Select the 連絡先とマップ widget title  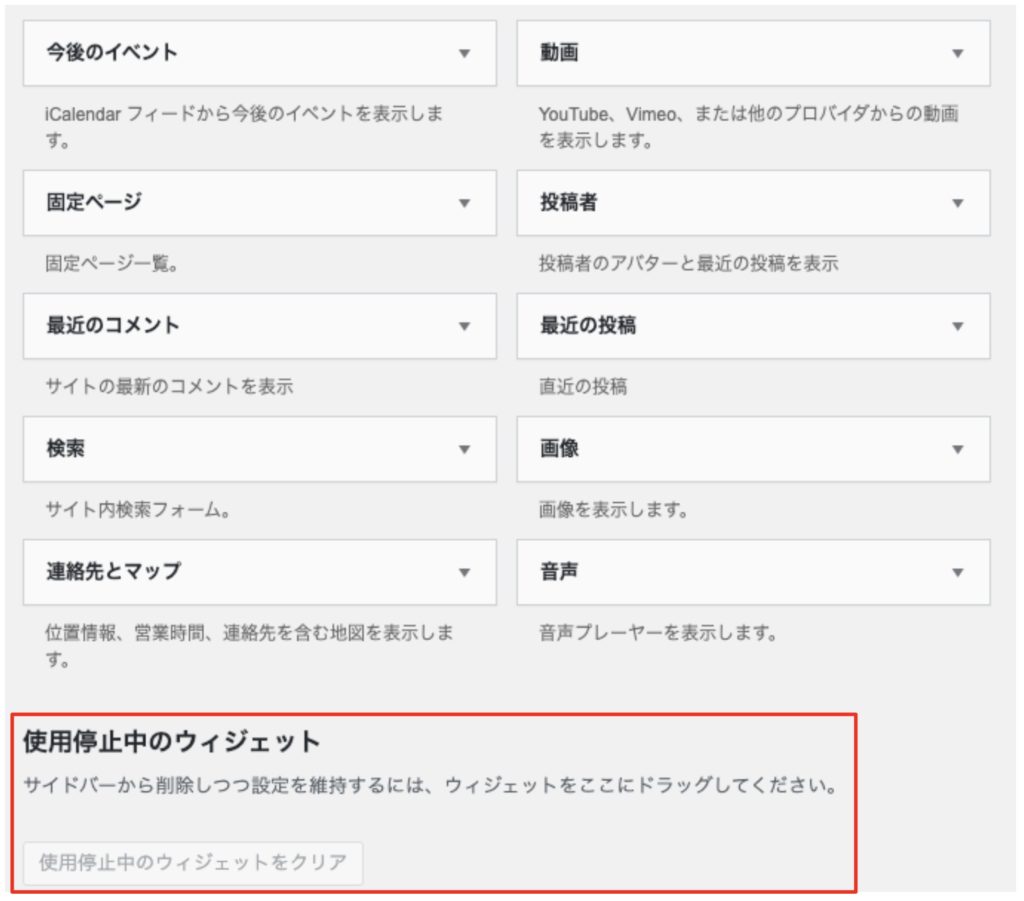tap(113, 572)
